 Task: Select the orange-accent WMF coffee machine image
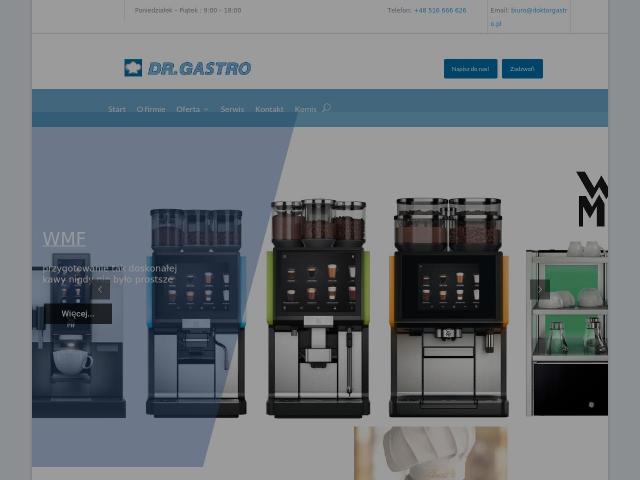tap(449, 307)
